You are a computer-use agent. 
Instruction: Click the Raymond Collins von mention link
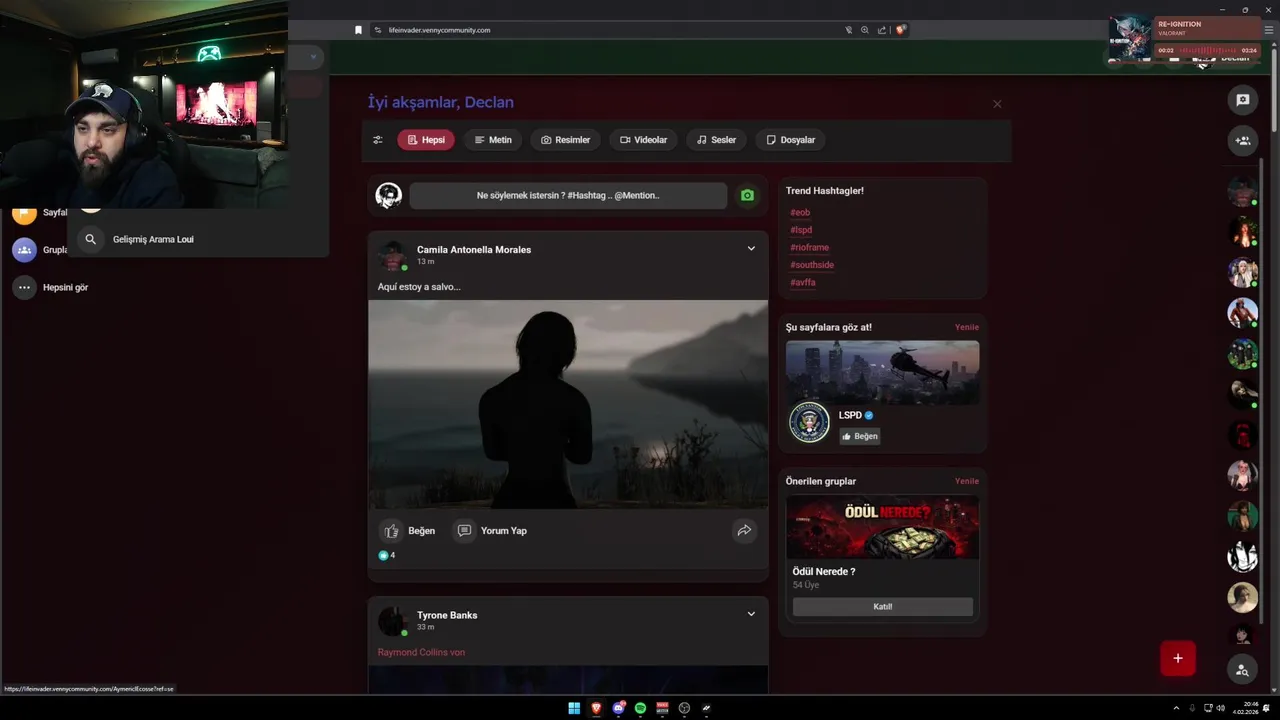pyautogui.click(x=421, y=652)
